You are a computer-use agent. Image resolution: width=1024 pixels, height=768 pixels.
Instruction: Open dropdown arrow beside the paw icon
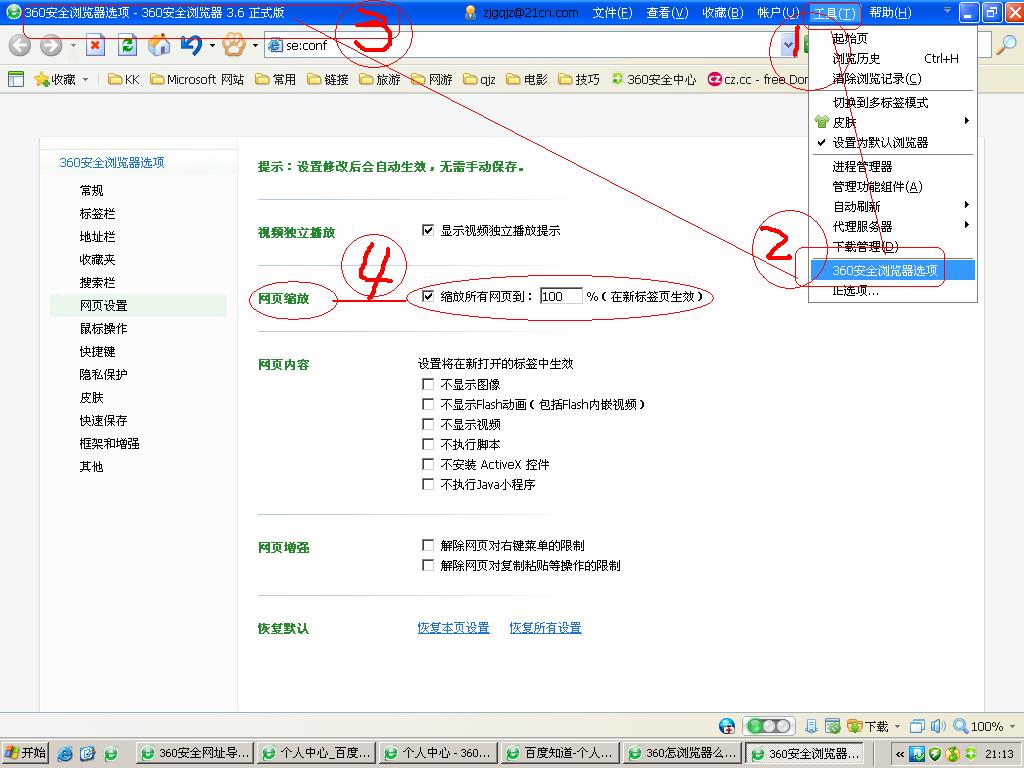pyautogui.click(x=255, y=46)
